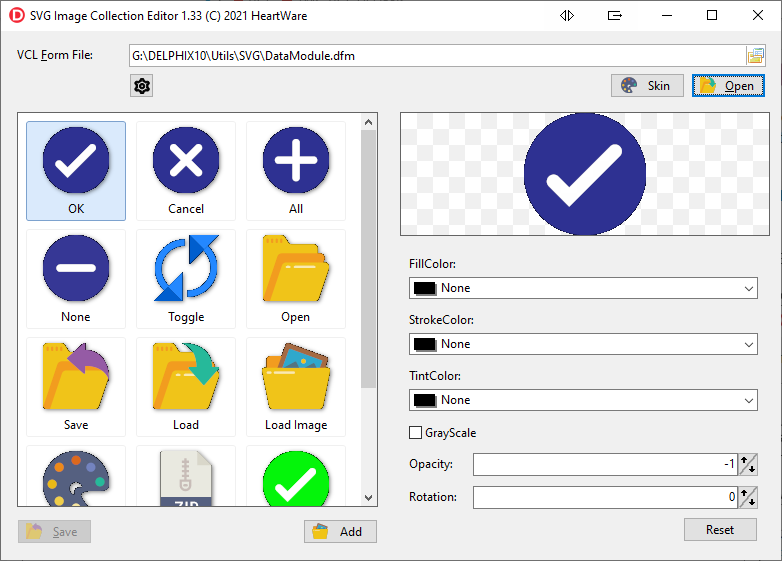Click the VCL Form File path field
Screen dimensions: 782x561
tap(435, 56)
